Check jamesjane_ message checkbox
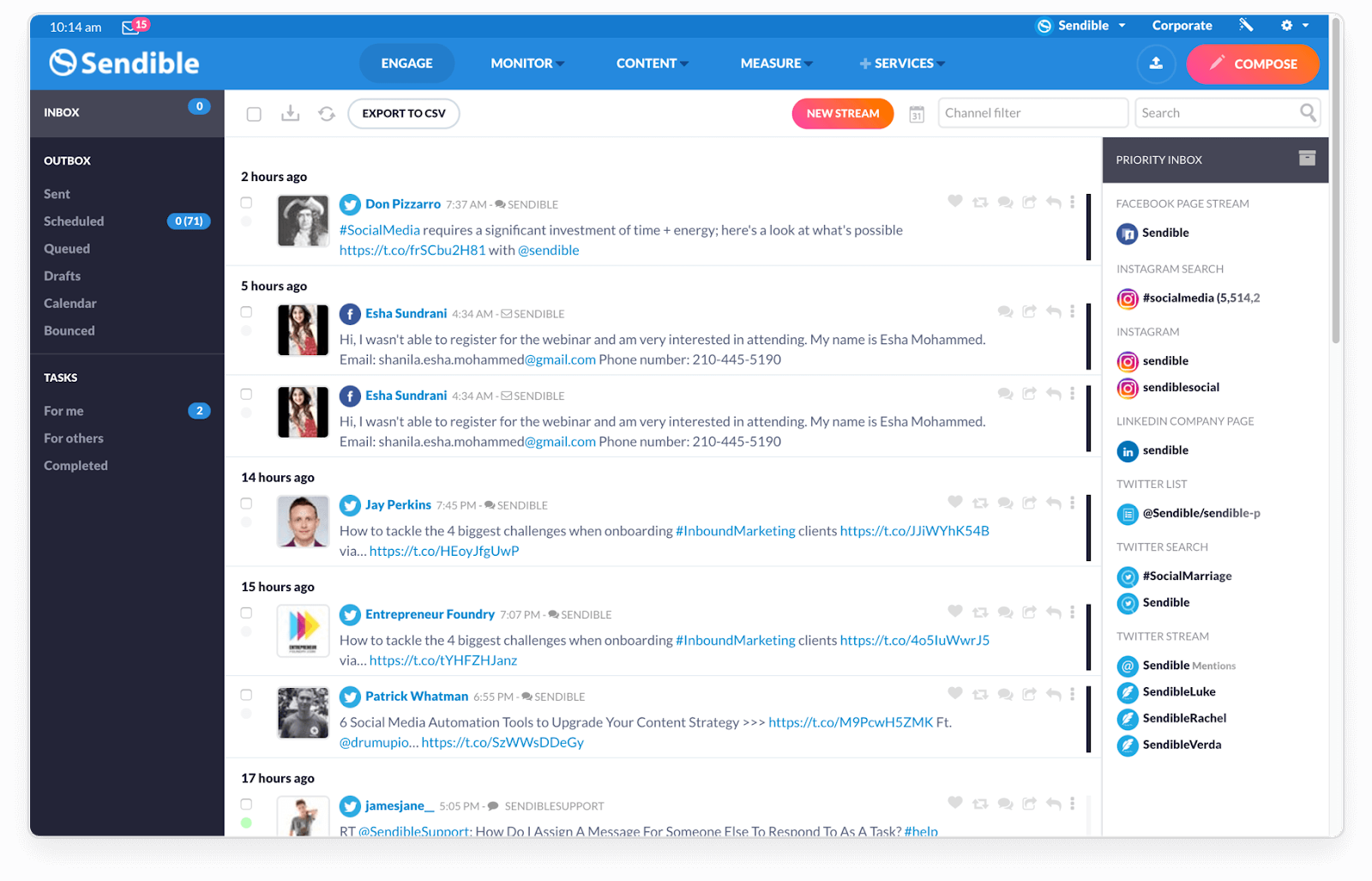 [246, 805]
